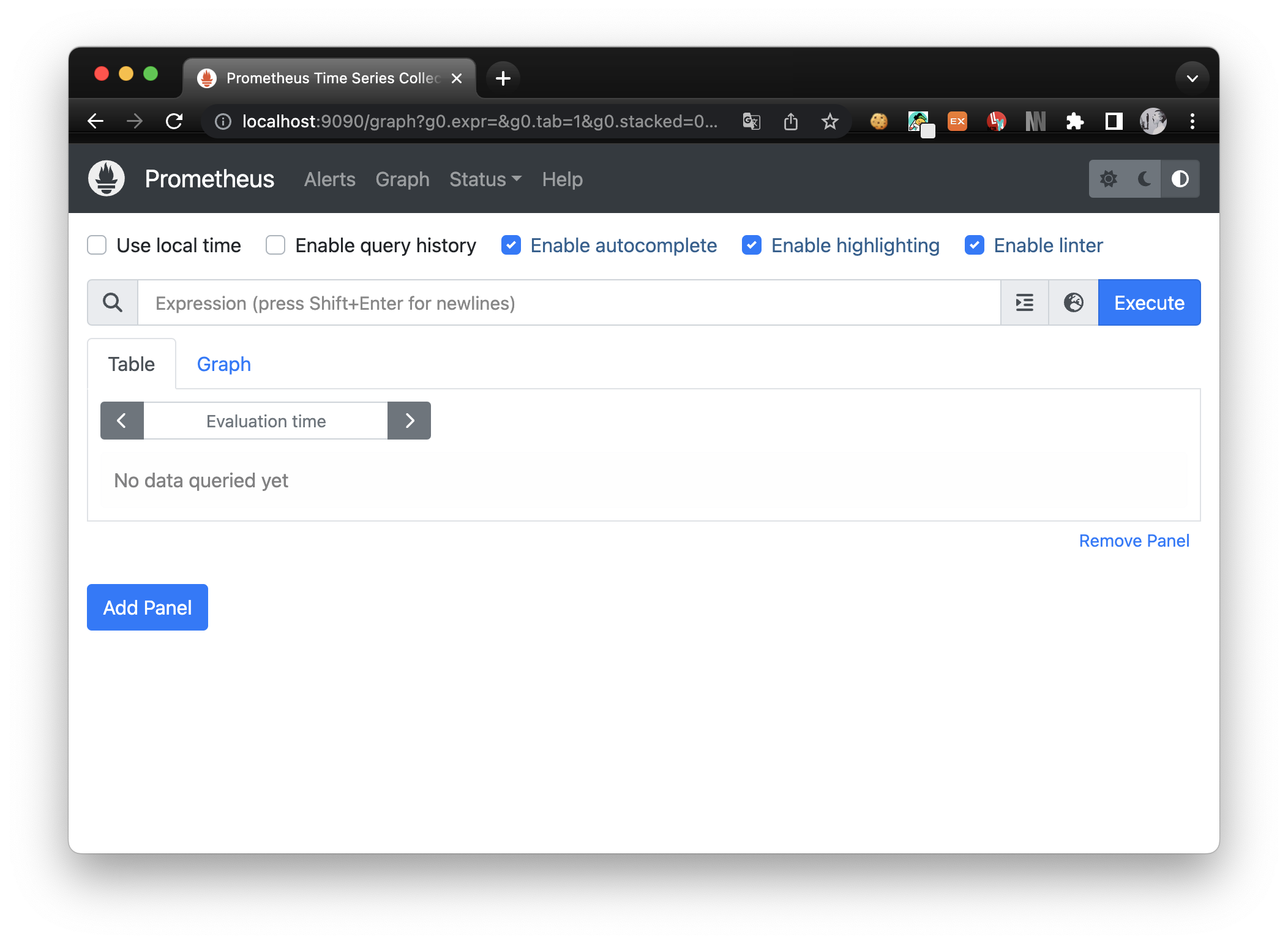
Task: Open the metrics explorer globe icon
Action: click(1073, 302)
